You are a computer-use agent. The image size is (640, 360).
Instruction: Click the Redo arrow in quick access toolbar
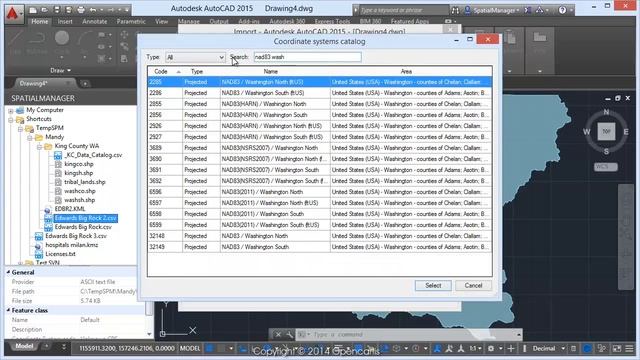point(111,9)
